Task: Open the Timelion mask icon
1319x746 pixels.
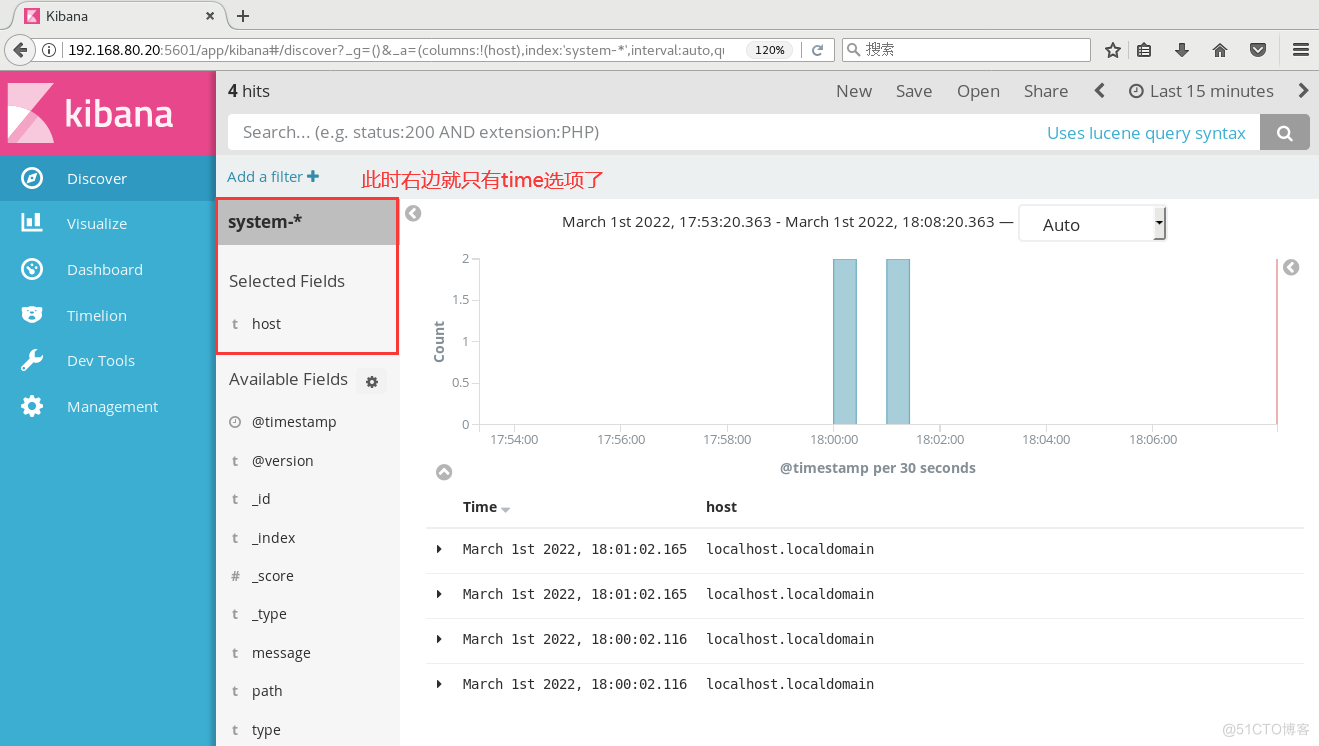Action: point(32,315)
